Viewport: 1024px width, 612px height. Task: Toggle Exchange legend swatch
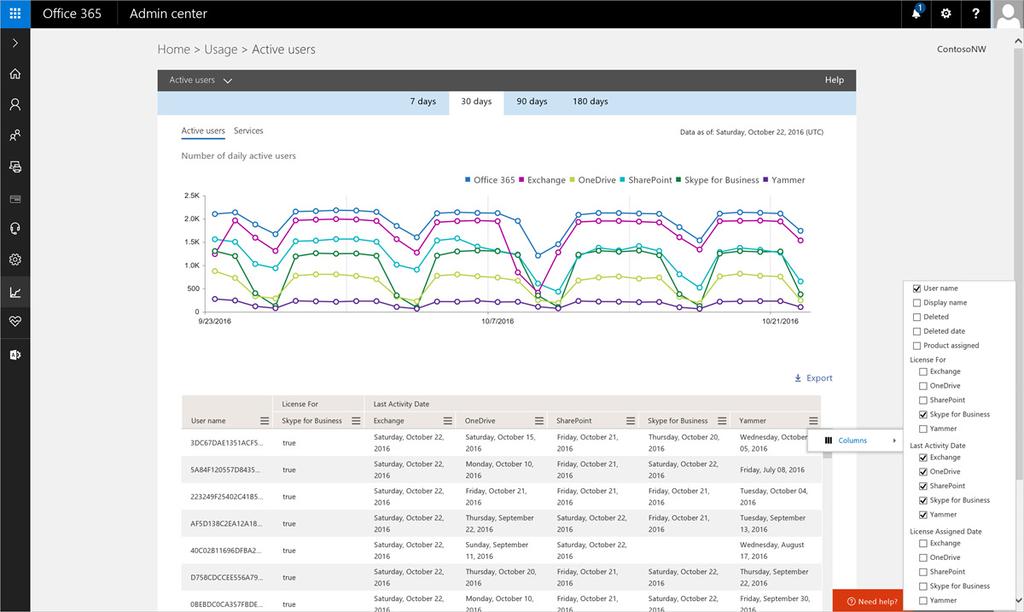(522, 180)
